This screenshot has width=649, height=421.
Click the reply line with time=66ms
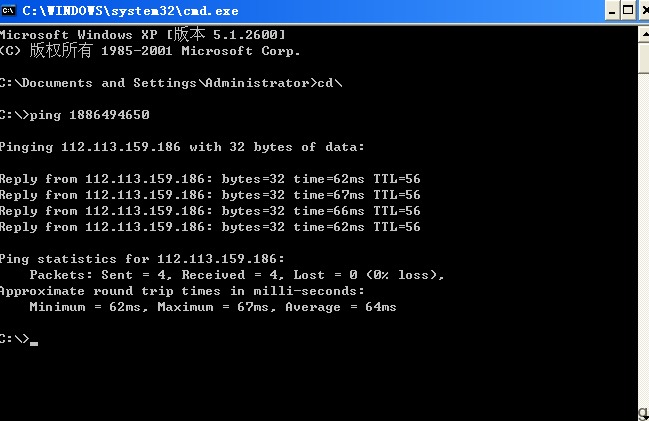coord(210,211)
